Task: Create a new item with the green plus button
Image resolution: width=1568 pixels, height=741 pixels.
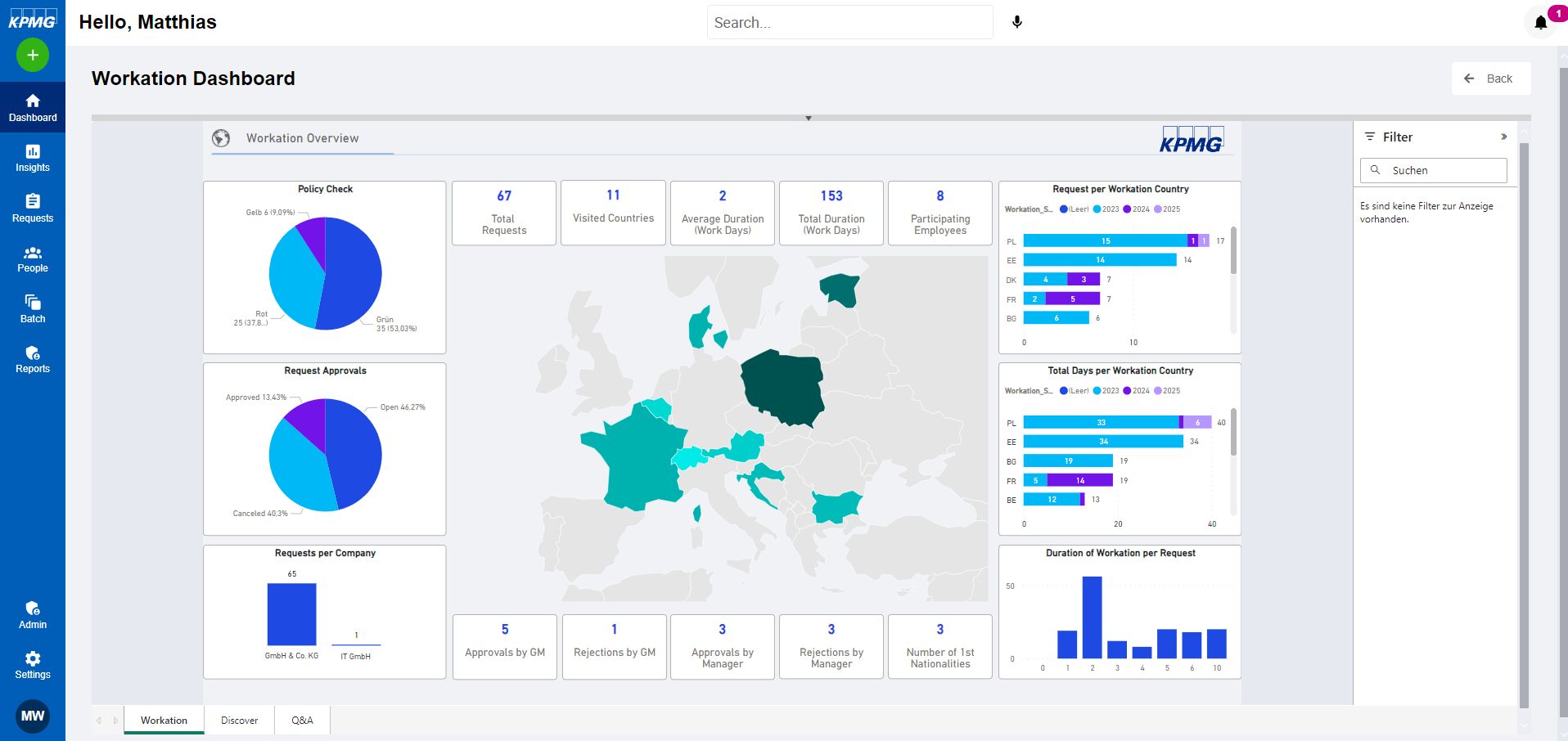Action: tap(33, 55)
